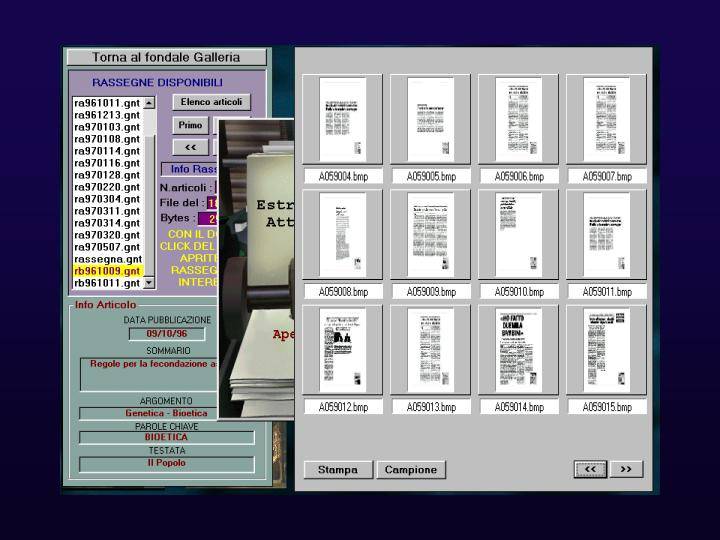Show previous thumbnail page with <<
The width and height of the screenshot is (720, 540).
[591, 469]
